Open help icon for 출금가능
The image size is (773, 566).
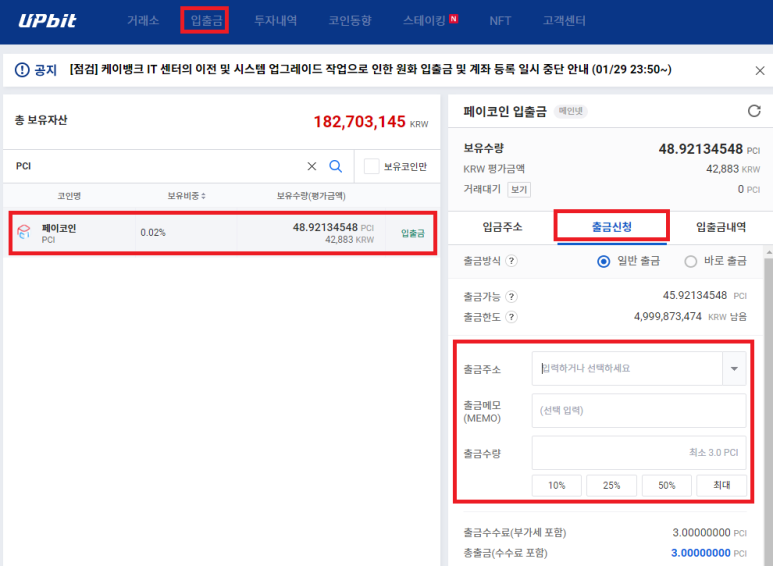[x=512, y=296]
